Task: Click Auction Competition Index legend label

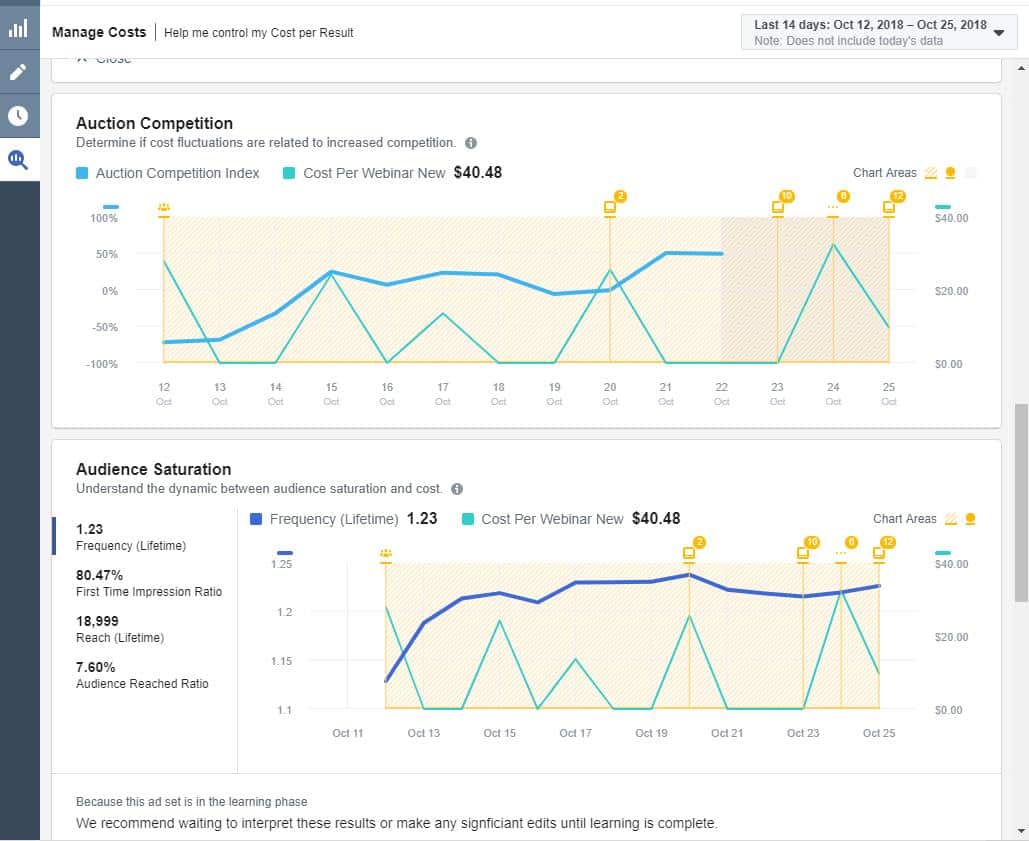Action: (177, 173)
